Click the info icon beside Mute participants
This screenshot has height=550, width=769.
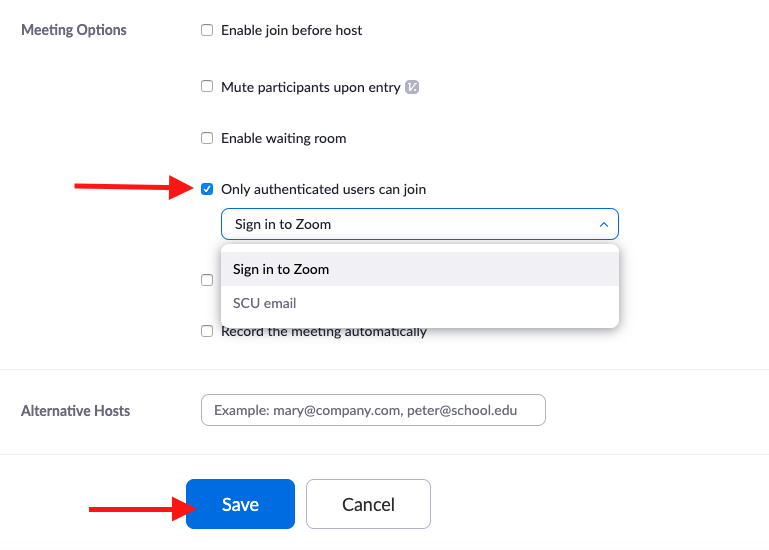coord(412,87)
